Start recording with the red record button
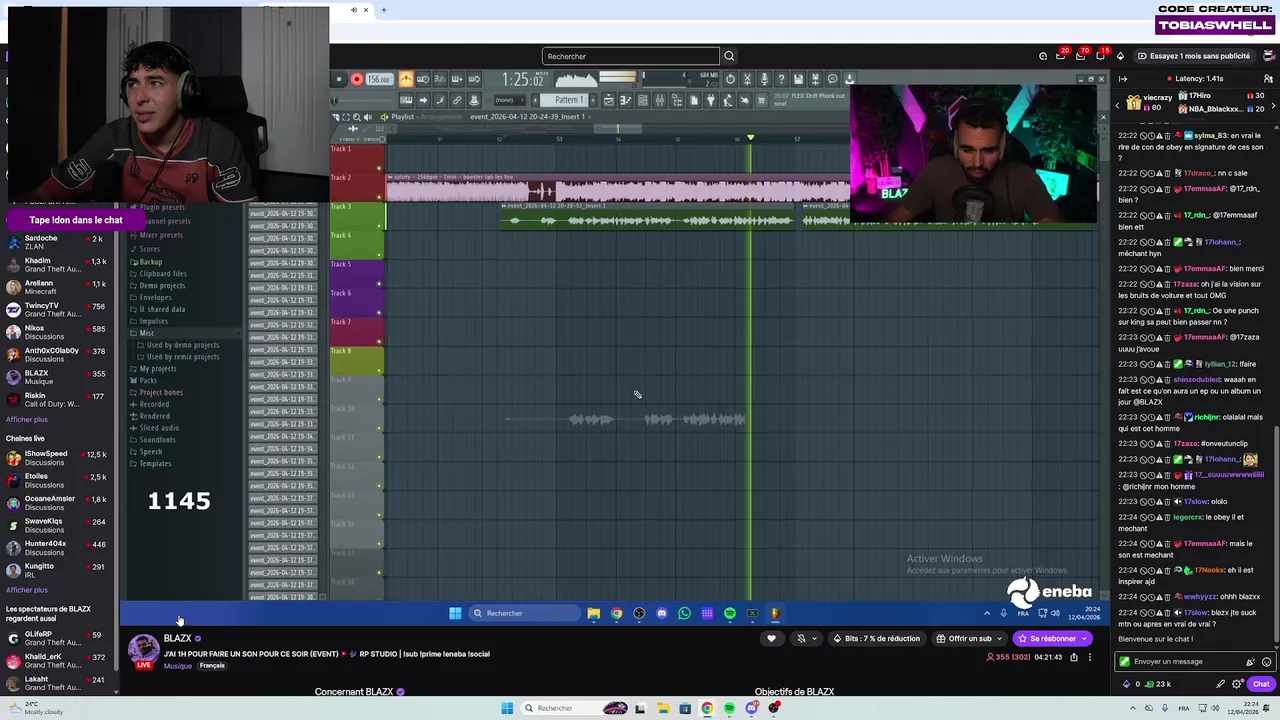Screen dimensions: 1280x720 tap(357, 79)
